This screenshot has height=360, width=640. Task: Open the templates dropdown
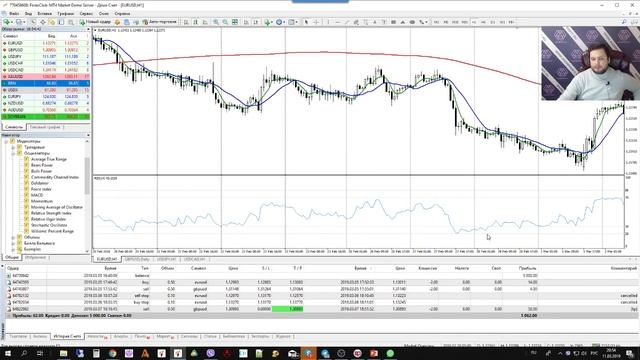[x=293, y=22]
